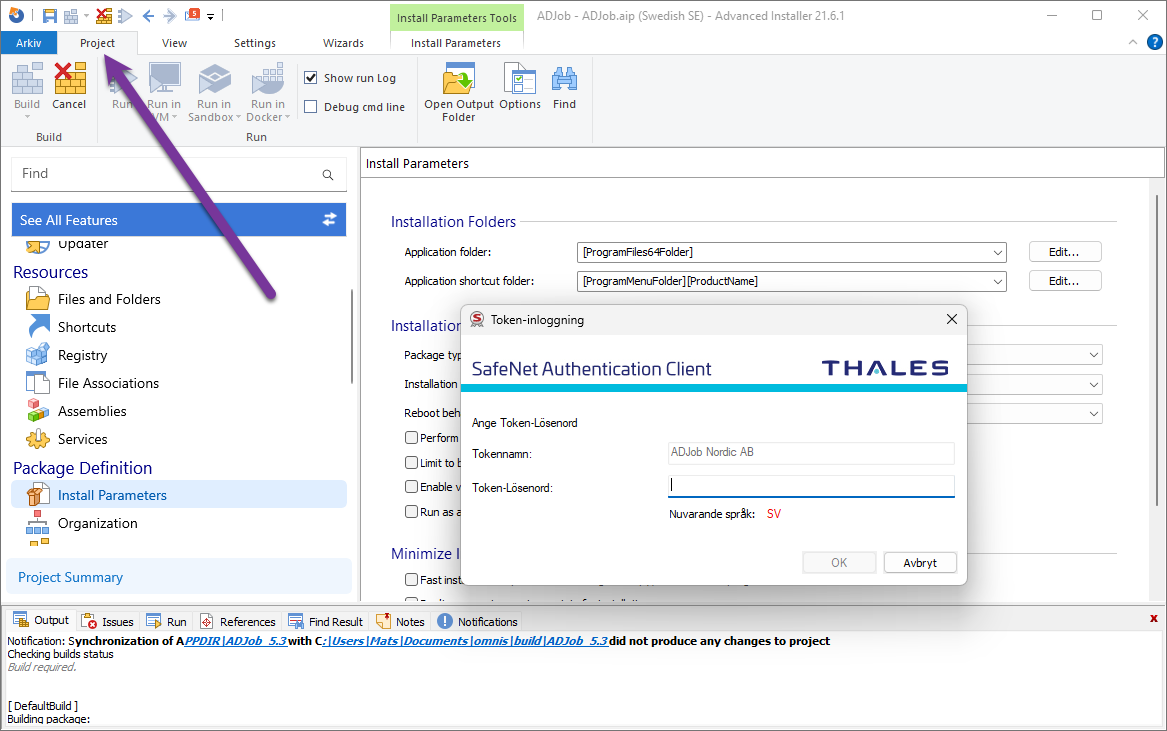Open the APPDIR\ADJob_5.3 link in output

coord(236,641)
